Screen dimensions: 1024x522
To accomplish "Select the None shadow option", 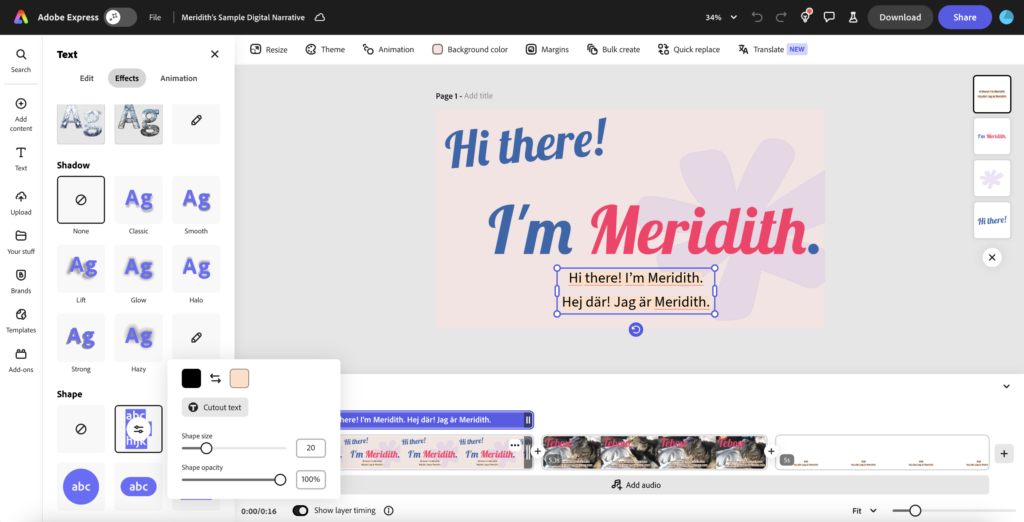I will click(81, 200).
